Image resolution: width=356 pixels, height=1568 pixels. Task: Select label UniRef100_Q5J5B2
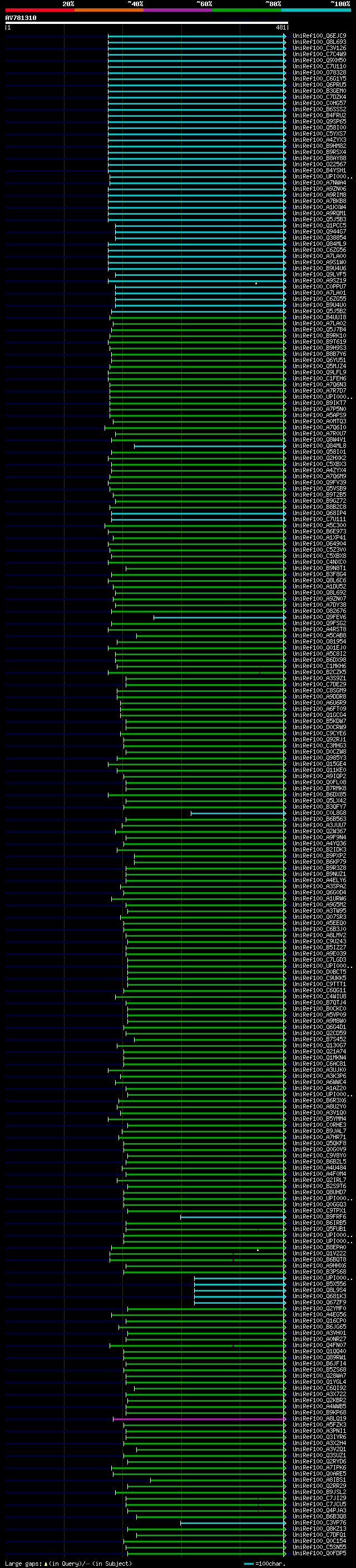(x=319, y=311)
